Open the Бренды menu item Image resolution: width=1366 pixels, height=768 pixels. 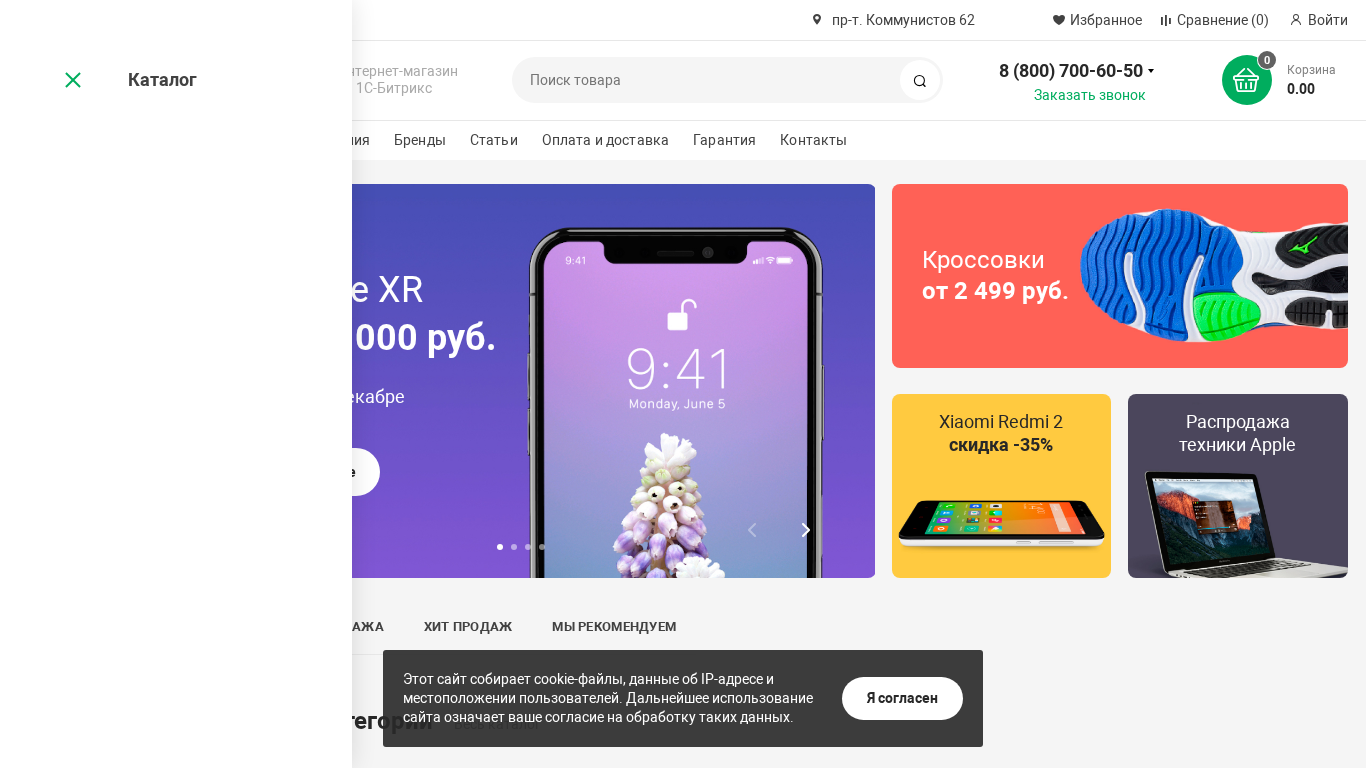click(x=420, y=140)
